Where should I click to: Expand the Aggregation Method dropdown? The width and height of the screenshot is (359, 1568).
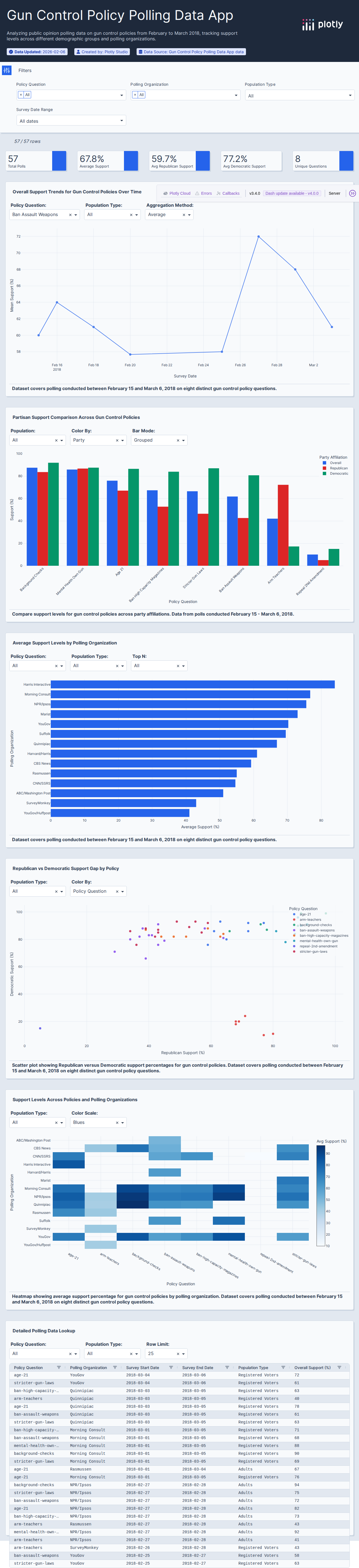click(x=189, y=215)
